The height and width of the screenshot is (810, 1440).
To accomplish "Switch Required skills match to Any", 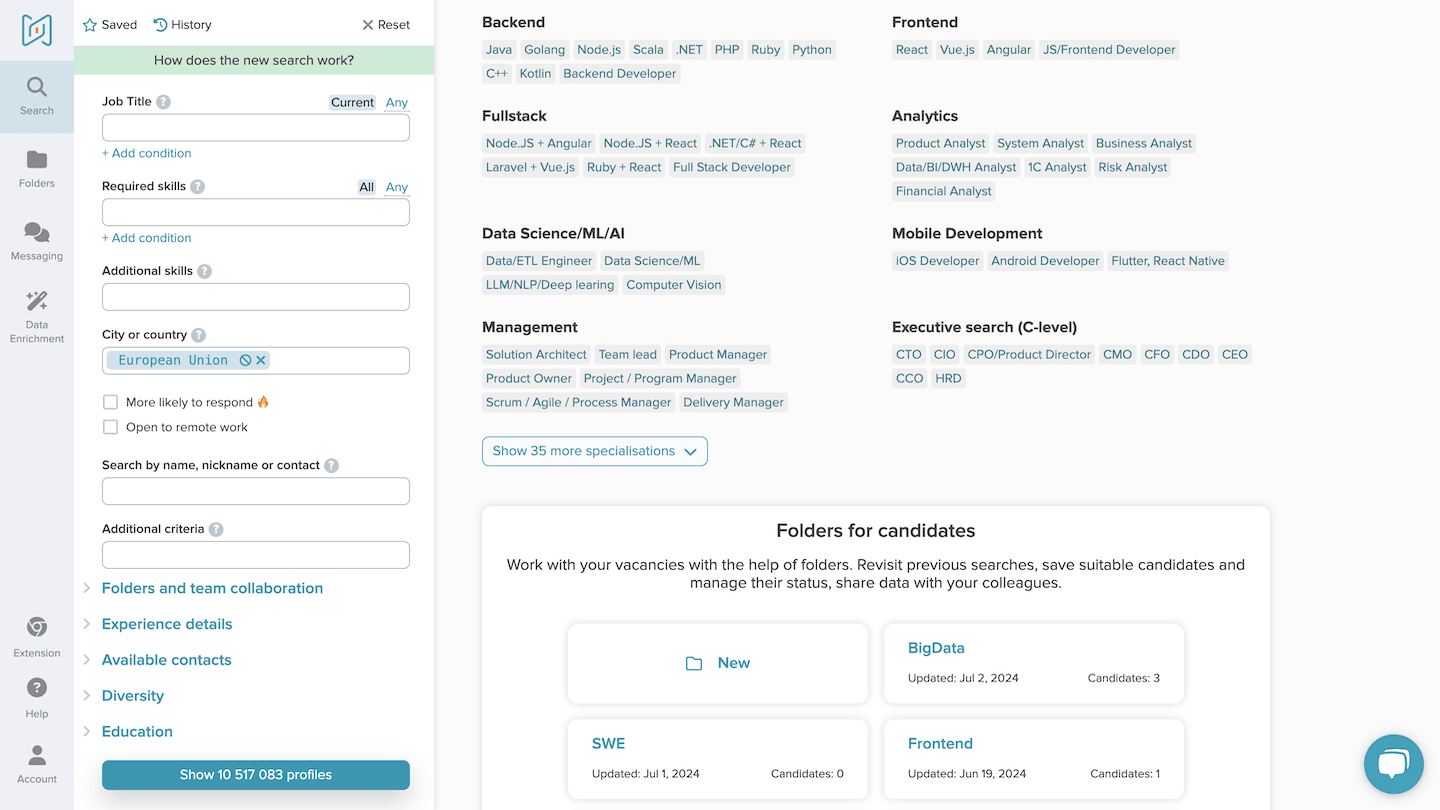I will [397, 187].
